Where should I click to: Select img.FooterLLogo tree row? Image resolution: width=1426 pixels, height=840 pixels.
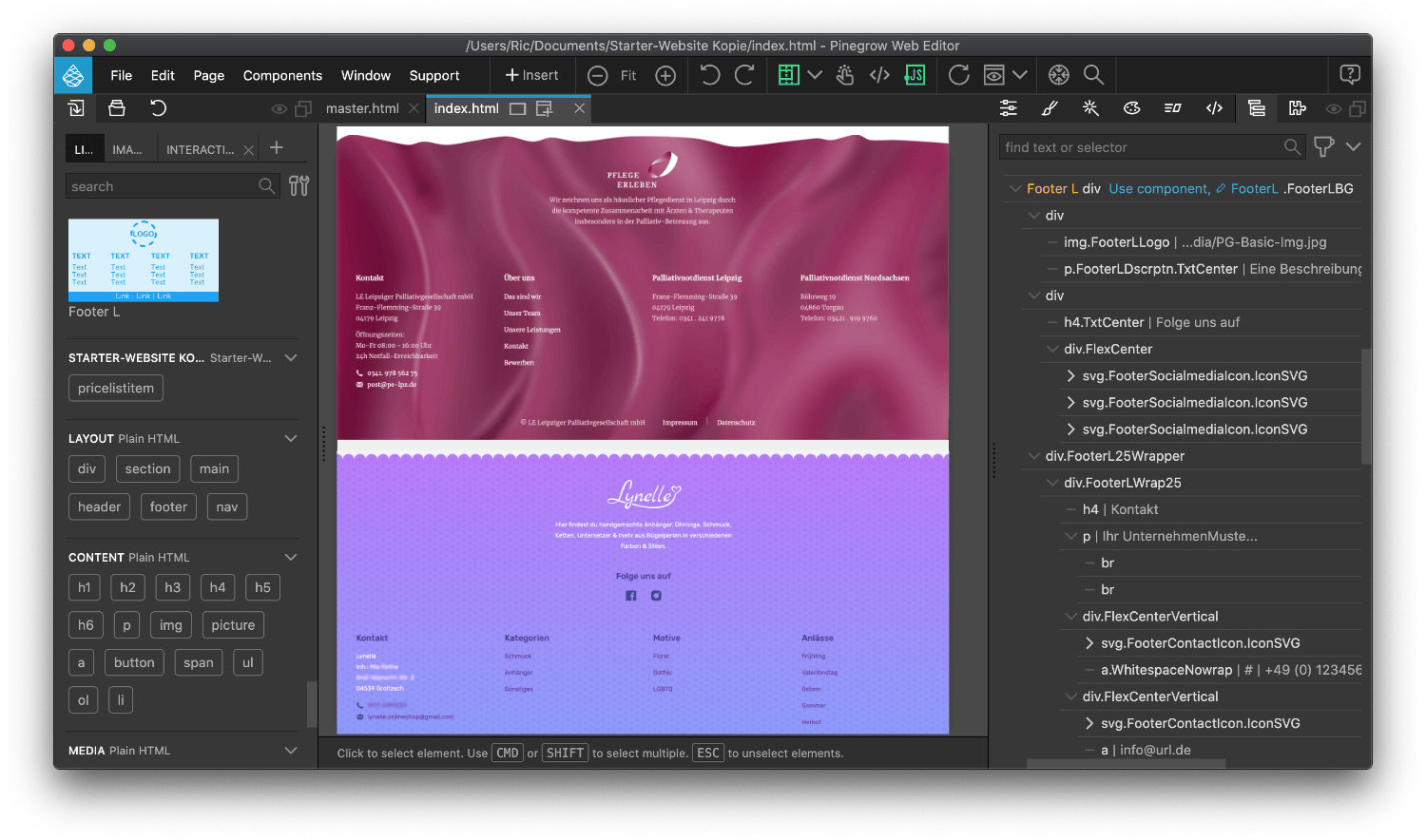click(1195, 242)
